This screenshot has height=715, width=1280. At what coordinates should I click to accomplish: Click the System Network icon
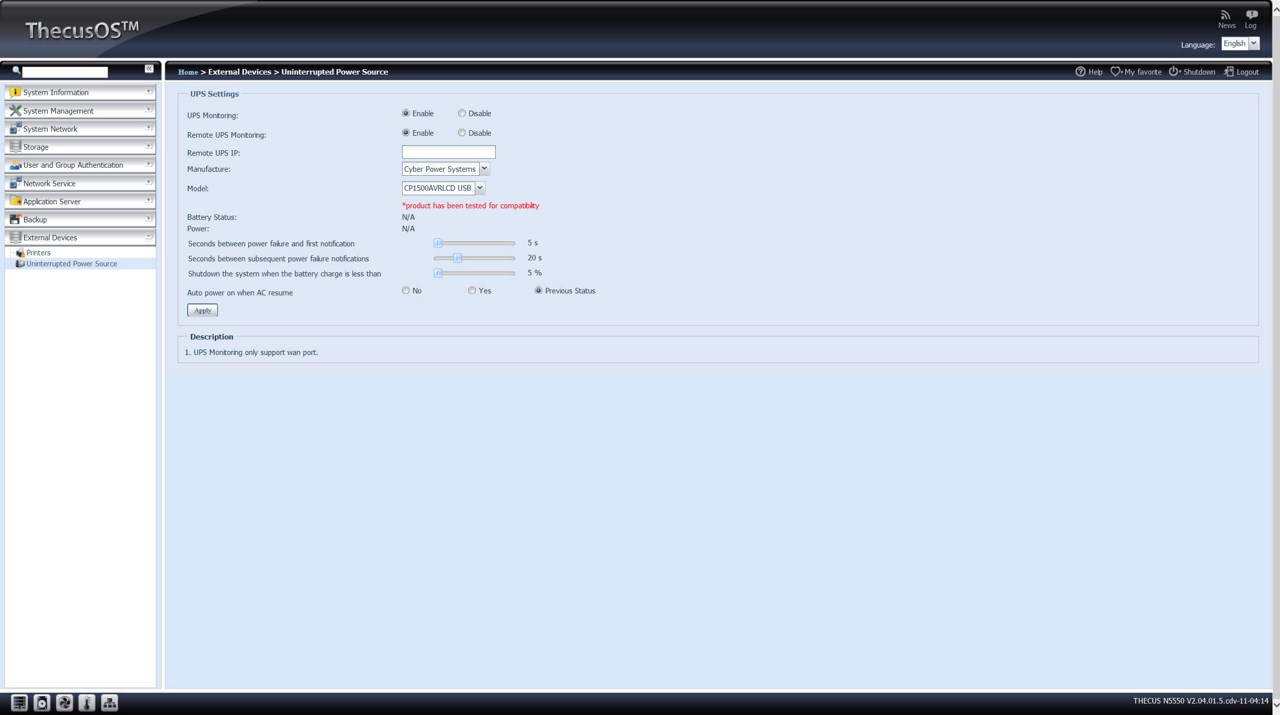coord(15,129)
